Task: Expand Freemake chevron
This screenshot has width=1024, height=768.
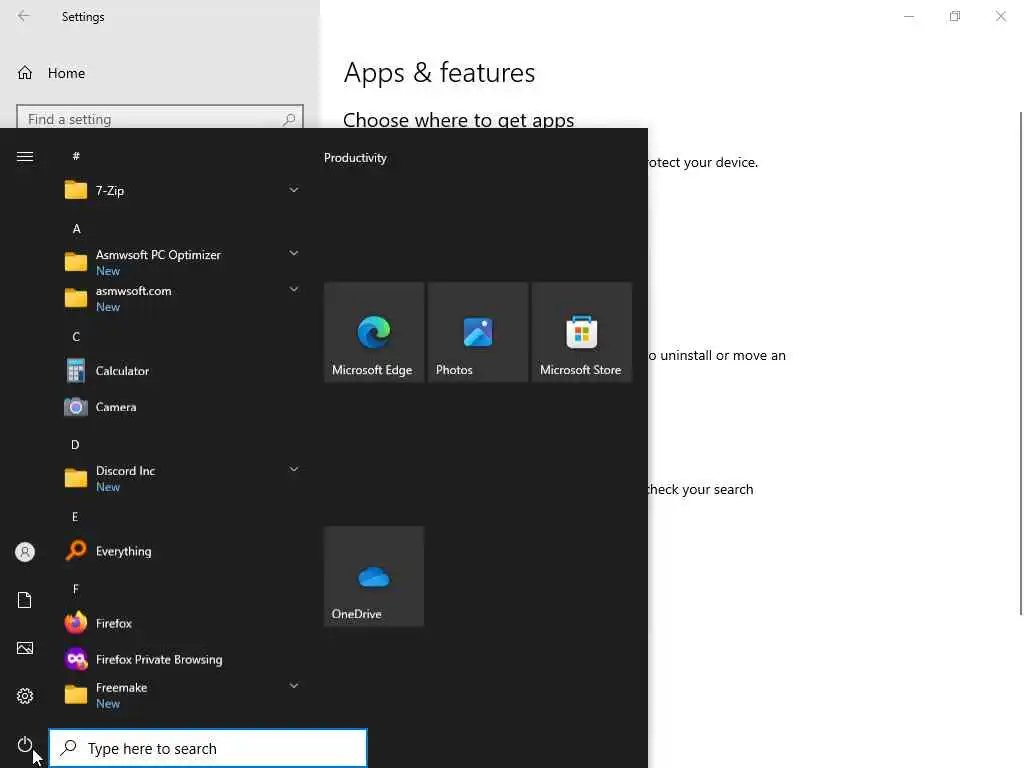Action: [x=294, y=686]
